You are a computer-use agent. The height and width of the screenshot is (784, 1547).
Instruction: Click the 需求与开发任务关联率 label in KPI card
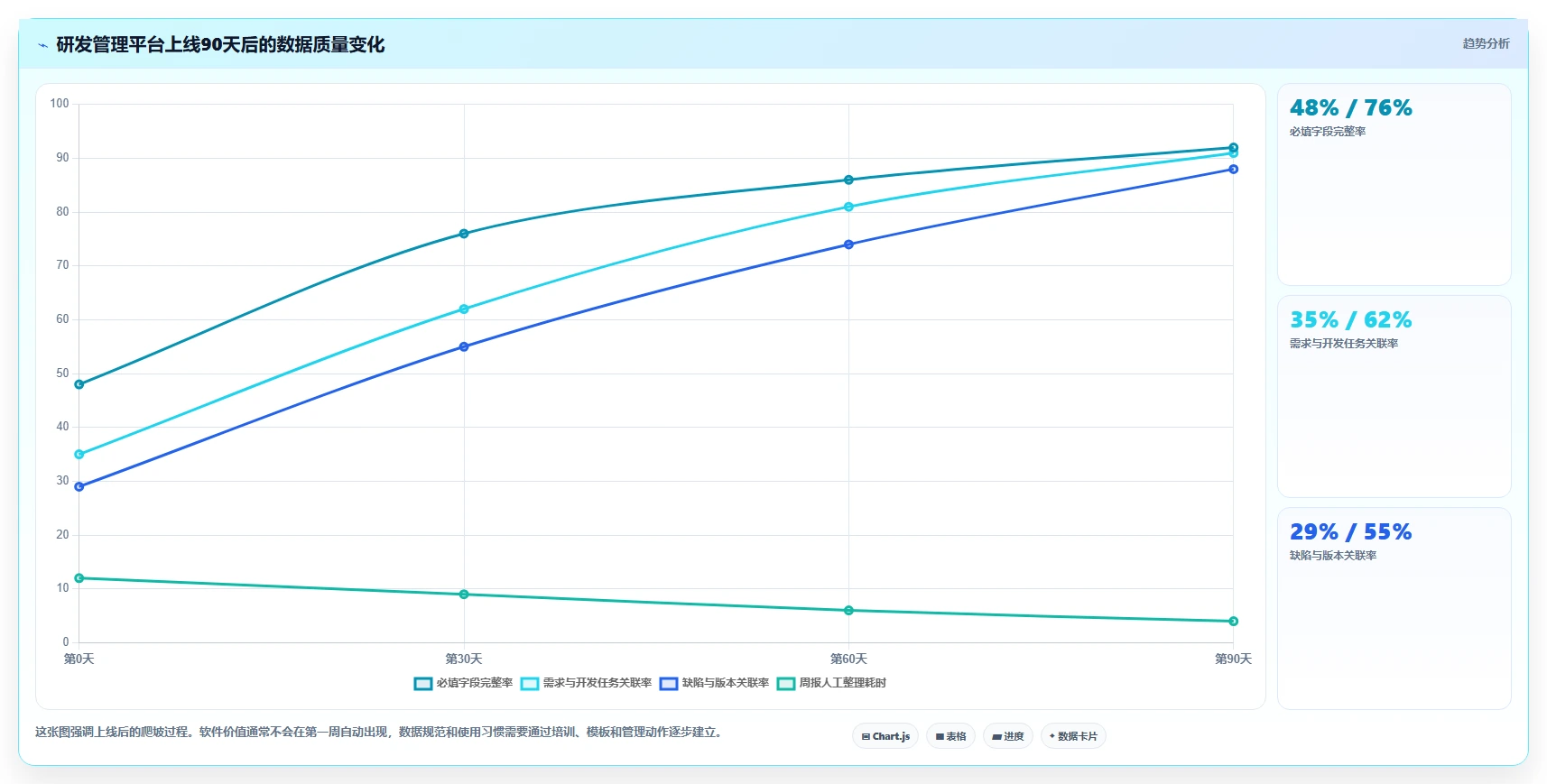click(1344, 344)
